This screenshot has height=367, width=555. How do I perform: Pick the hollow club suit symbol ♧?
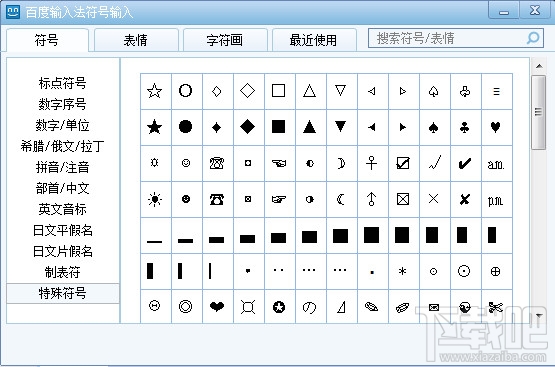pos(464,91)
